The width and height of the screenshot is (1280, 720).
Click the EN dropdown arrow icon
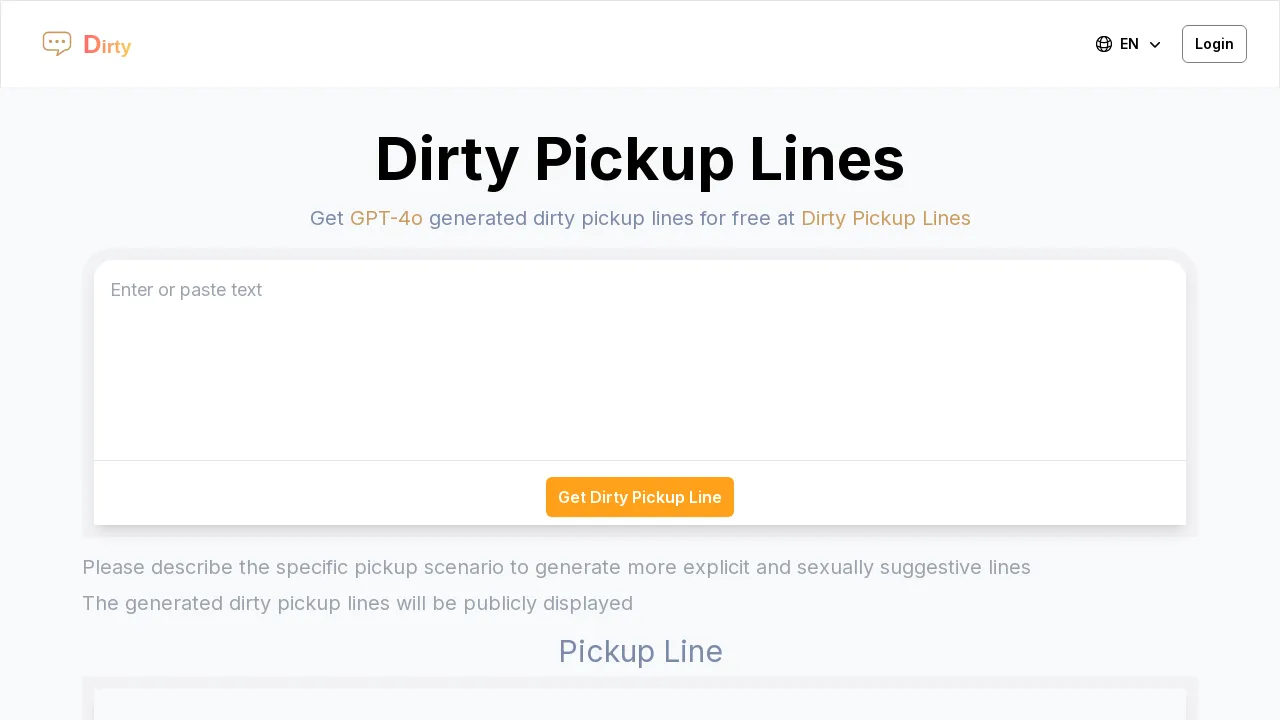click(x=1154, y=44)
